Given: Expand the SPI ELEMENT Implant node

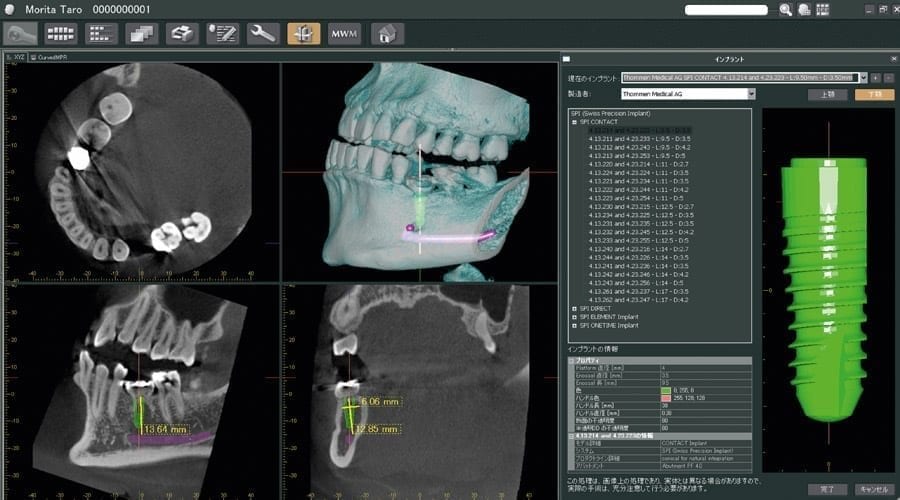Looking at the screenshot, I should [574, 317].
